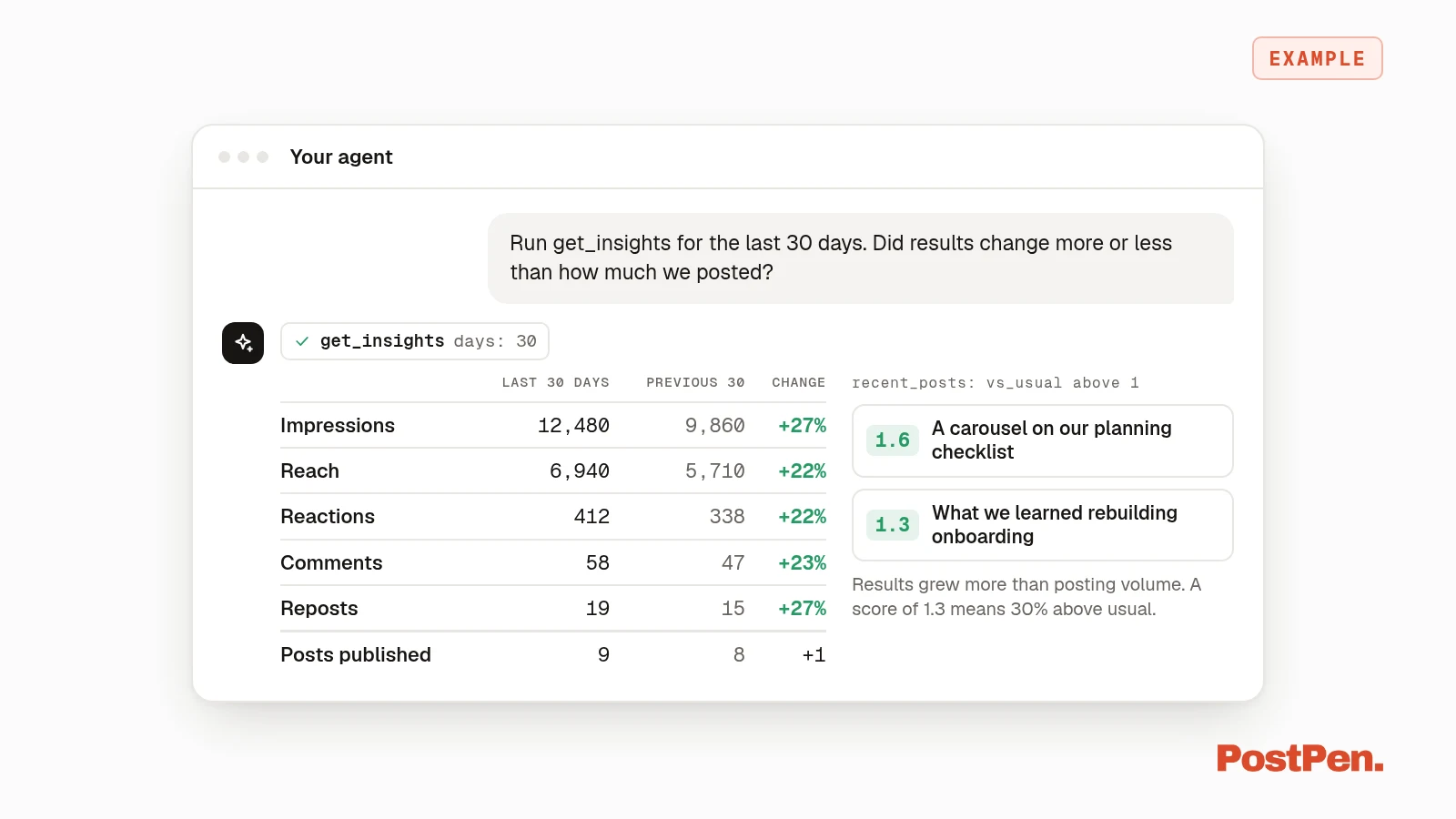Click the +22% reach change
The image size is (1456, 819).
pyautogui.click(x=802, y=471)
